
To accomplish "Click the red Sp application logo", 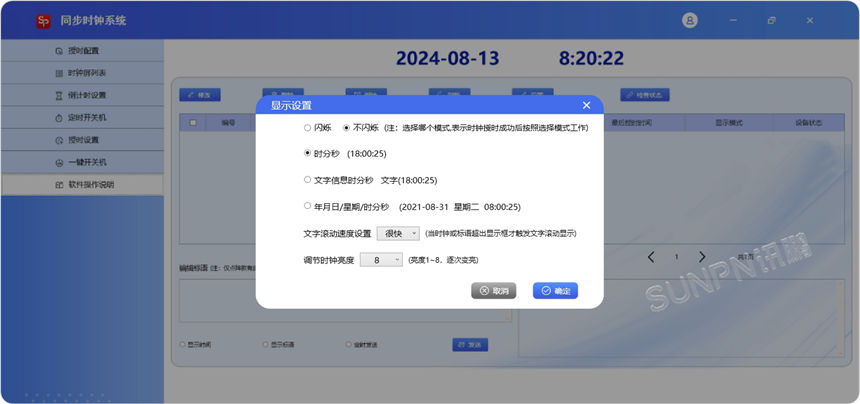I will pyautogui.click(x=43, y=21).
